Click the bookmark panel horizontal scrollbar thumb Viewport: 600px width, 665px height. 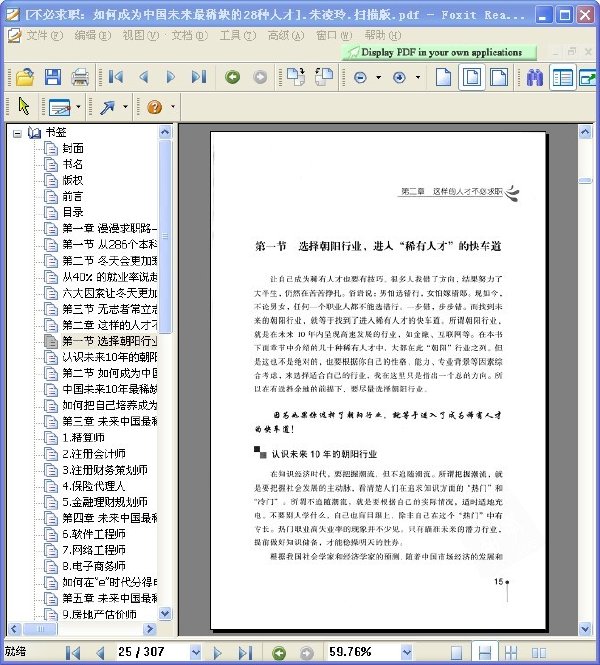(x=41, y=629)
